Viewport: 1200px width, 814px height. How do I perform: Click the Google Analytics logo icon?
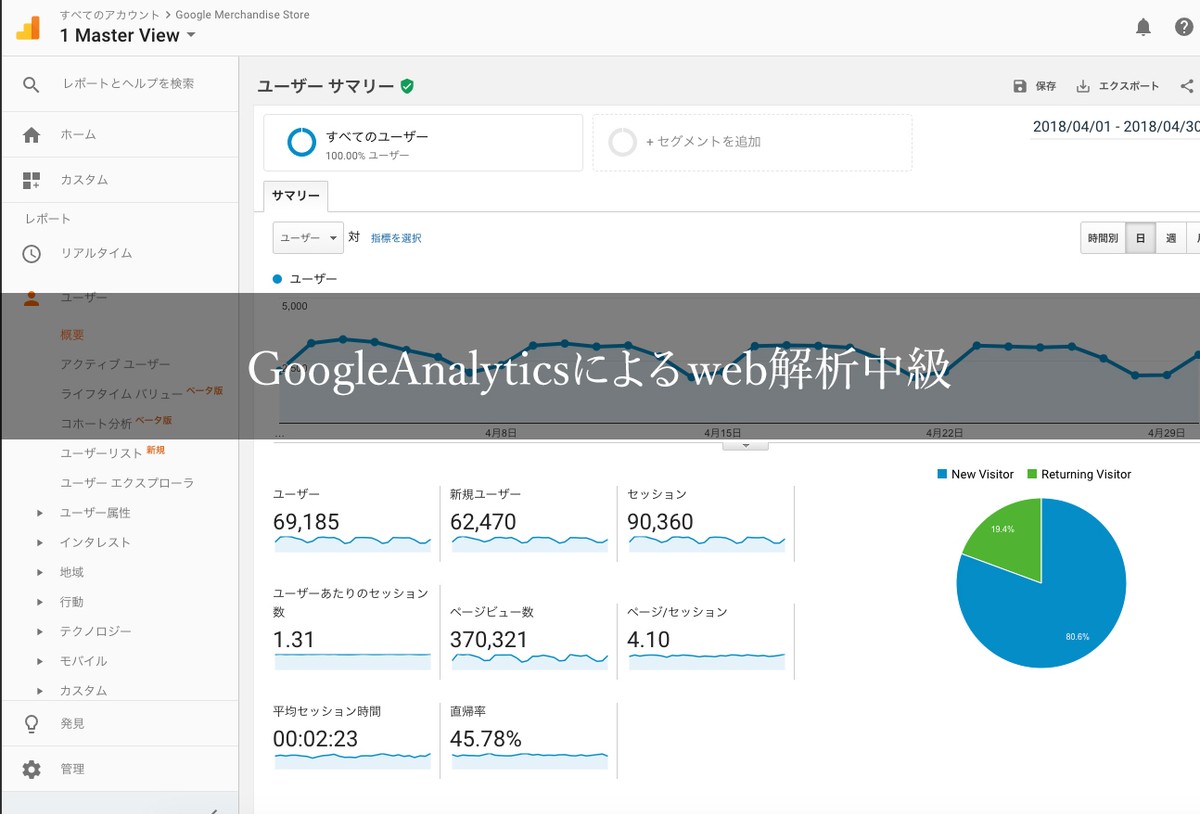28,27
